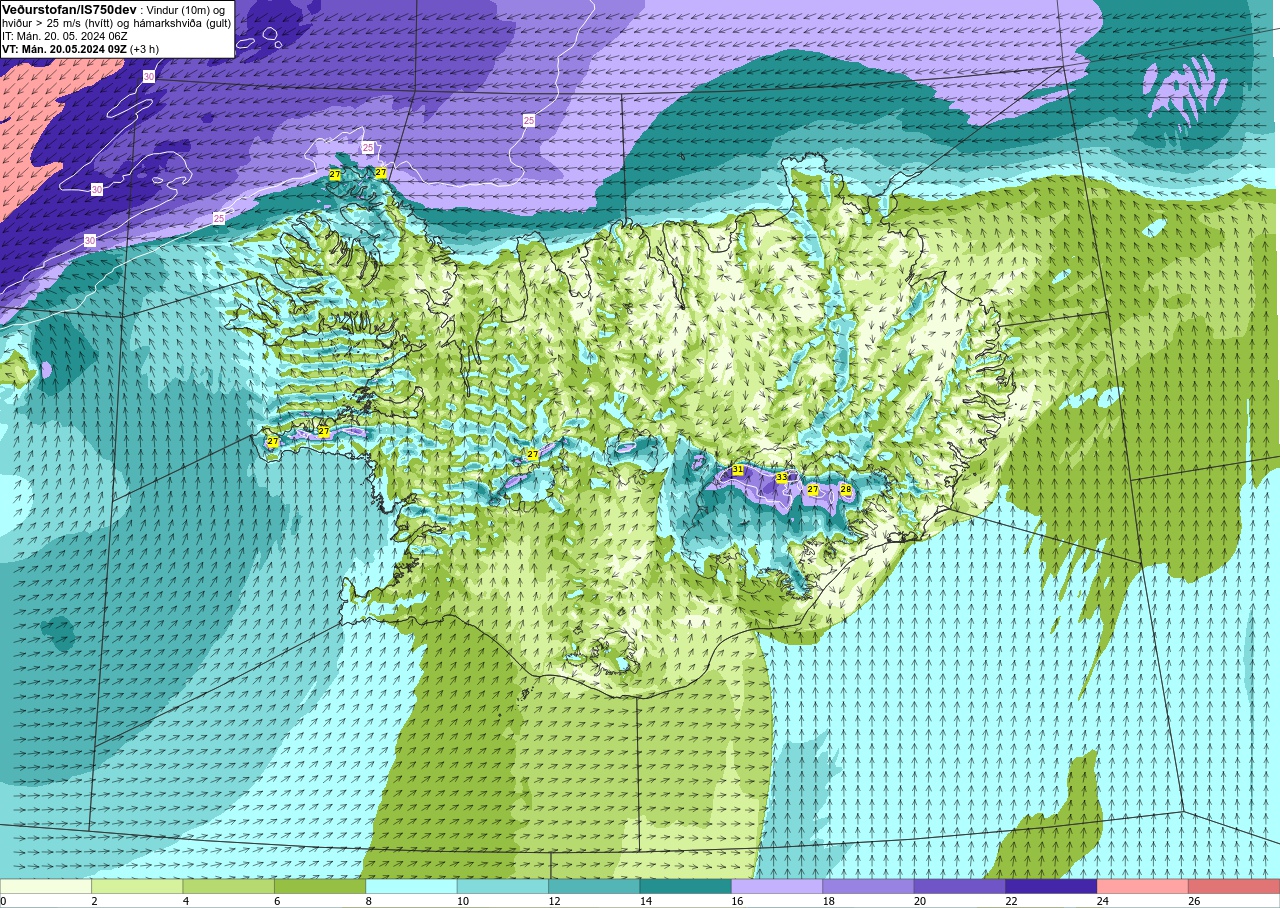The image size is (1280, 908).
Task: Click the 6–8 olive green legend swatch
Action: 320,886
